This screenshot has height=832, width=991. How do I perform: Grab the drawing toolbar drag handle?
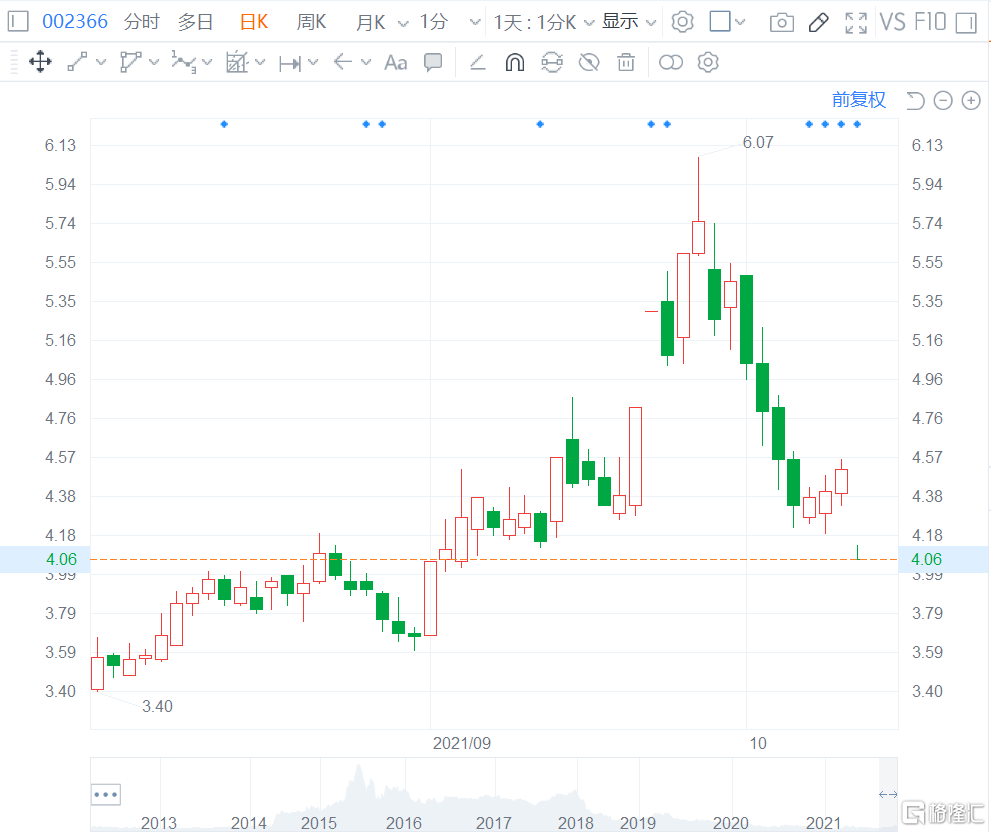14,62
